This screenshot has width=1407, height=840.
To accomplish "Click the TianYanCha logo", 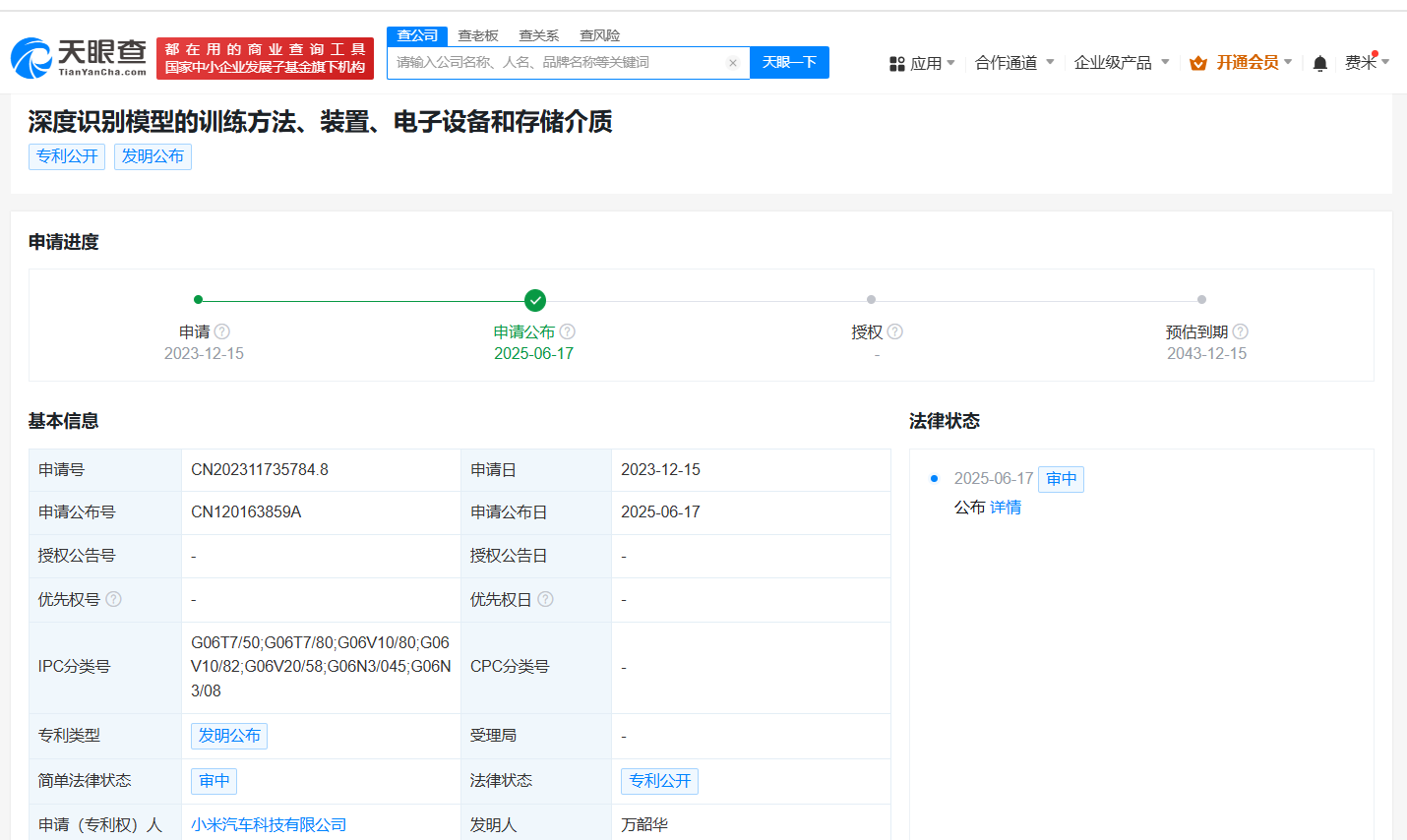I will pos(79,58).
